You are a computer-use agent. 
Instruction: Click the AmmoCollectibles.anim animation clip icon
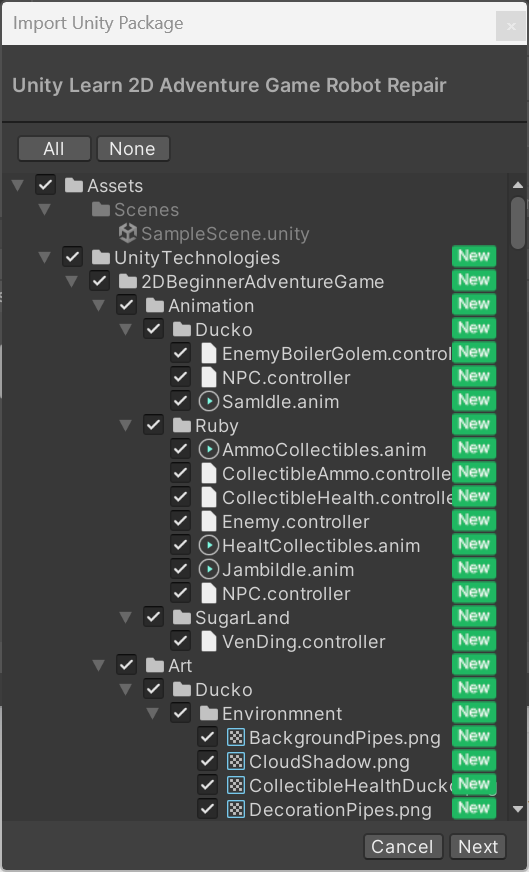(209, 449)
